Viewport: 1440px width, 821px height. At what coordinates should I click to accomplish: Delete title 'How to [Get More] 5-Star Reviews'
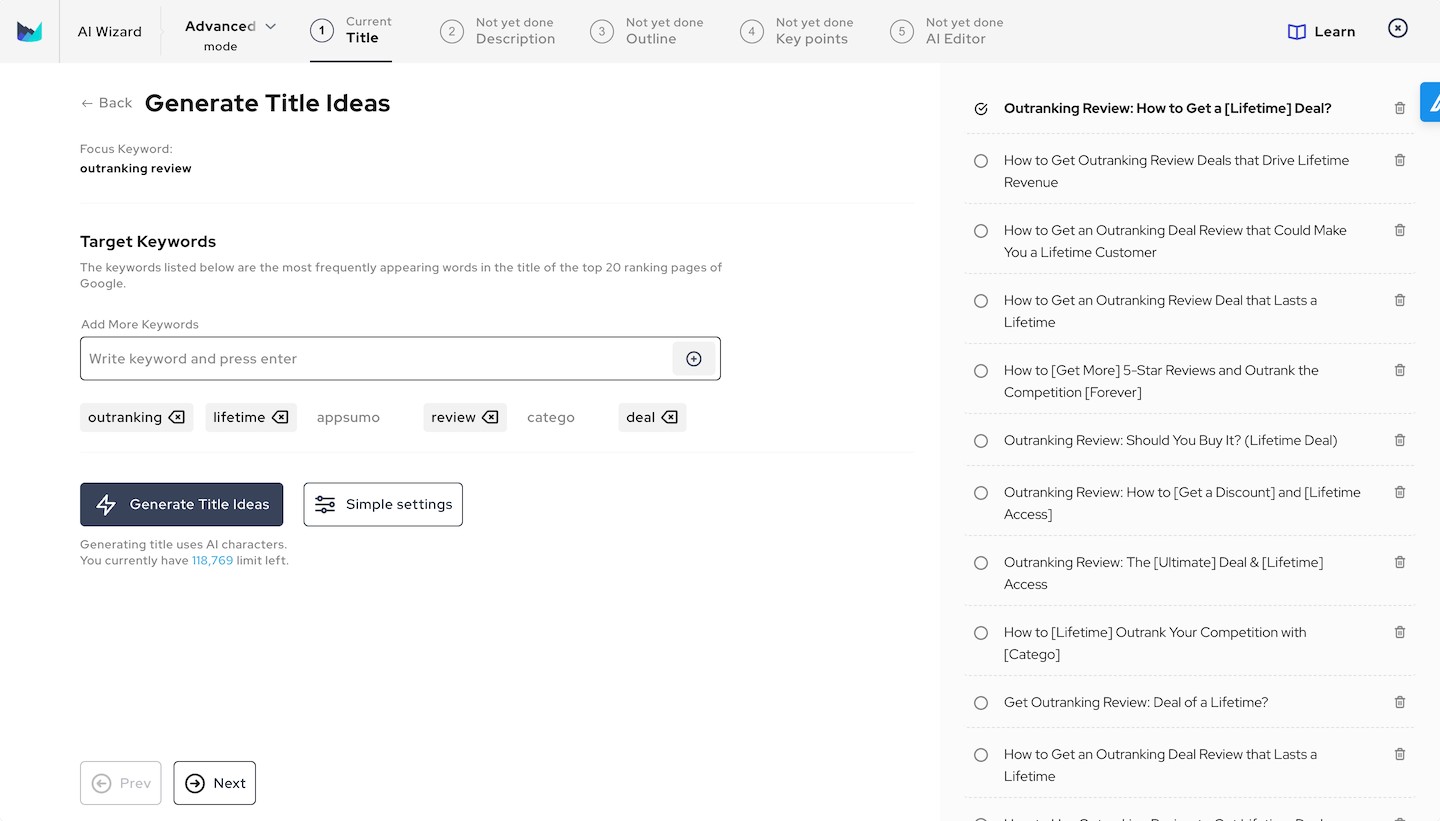click(x=1400, y=370)
